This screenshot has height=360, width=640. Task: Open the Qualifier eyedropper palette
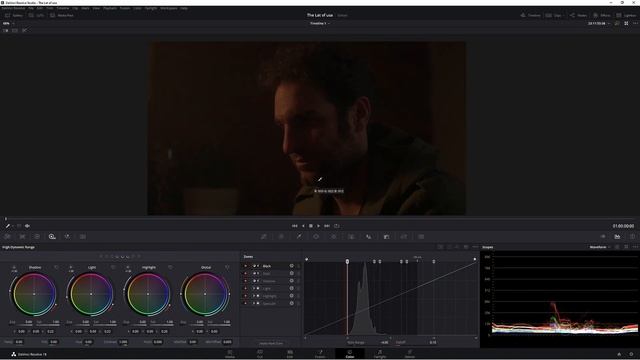click(x=299, y=237)
